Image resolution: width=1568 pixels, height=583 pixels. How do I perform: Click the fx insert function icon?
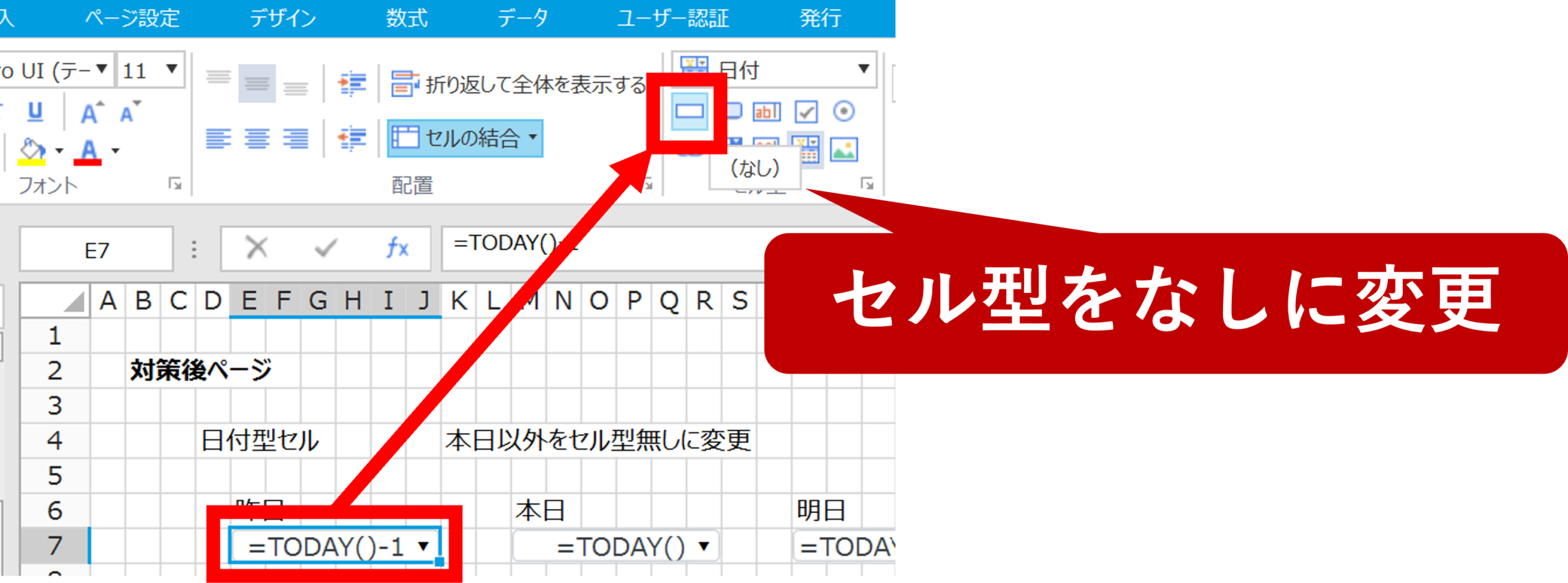point(397,248)
